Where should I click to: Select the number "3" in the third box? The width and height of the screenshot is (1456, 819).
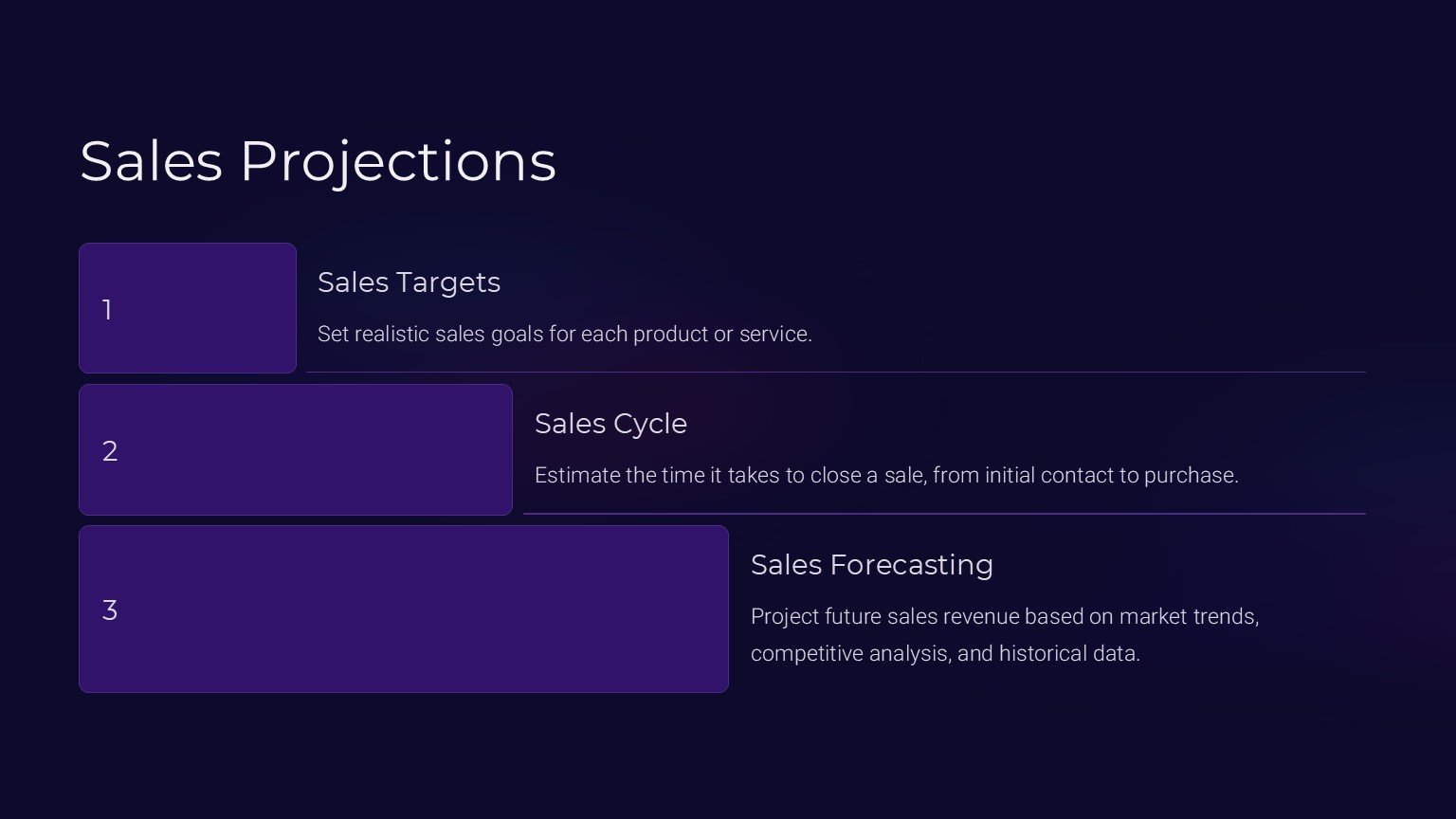[110, 610]
